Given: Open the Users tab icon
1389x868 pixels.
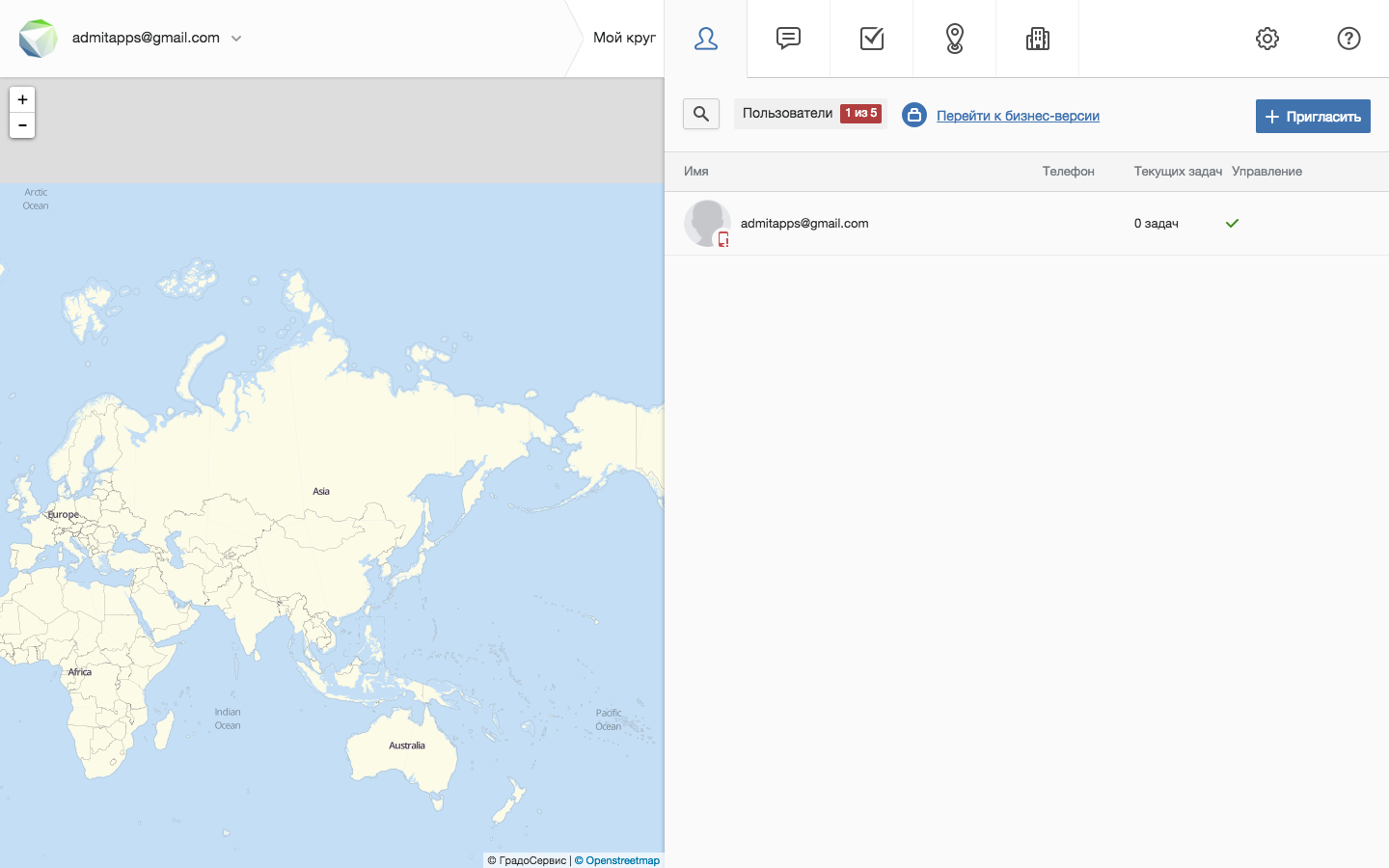Looking at the screenshot, I should (706, 39).
